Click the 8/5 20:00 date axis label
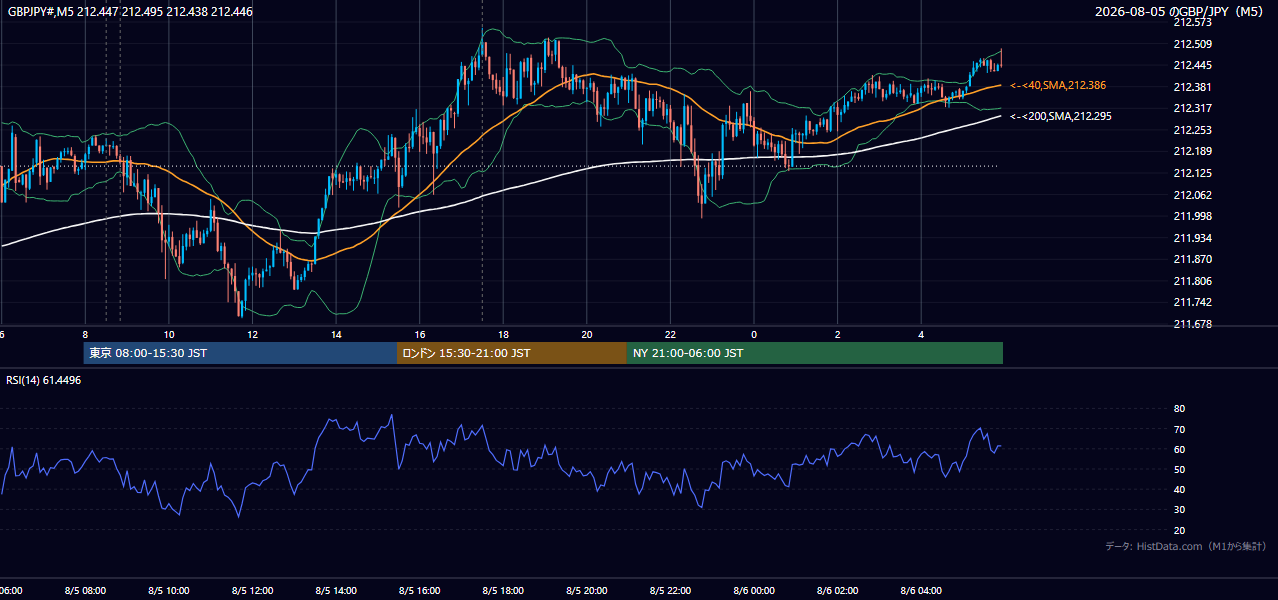Image resolution: width=1278 pixels, height=600 pixels. 587,591
